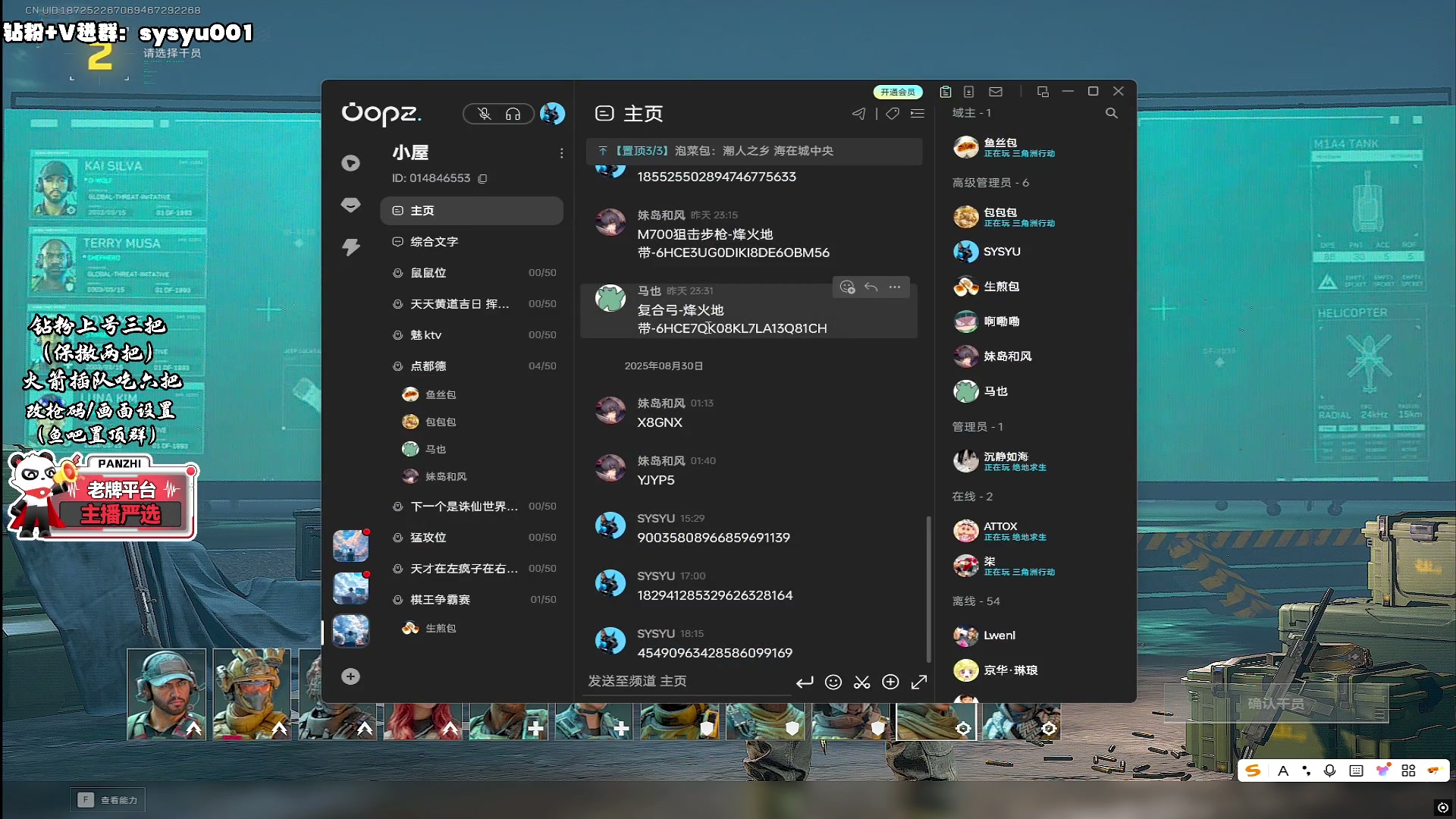The image size is (1456, 819).
Task: Open the play-bubble icon in left sidebar
Action: point(350,163)
